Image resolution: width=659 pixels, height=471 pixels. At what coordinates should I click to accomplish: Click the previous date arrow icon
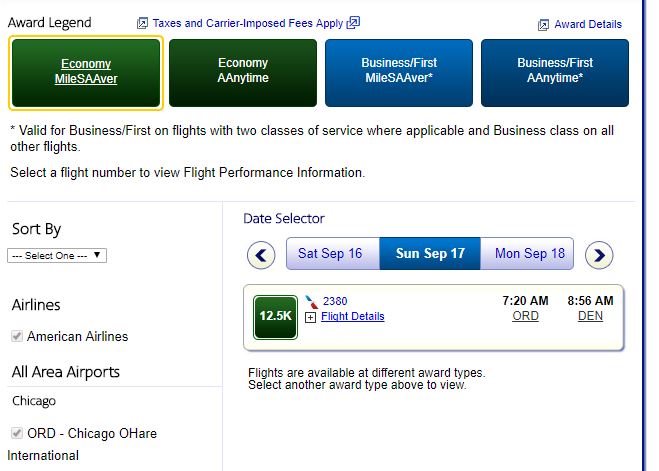[x=261, y=254]
